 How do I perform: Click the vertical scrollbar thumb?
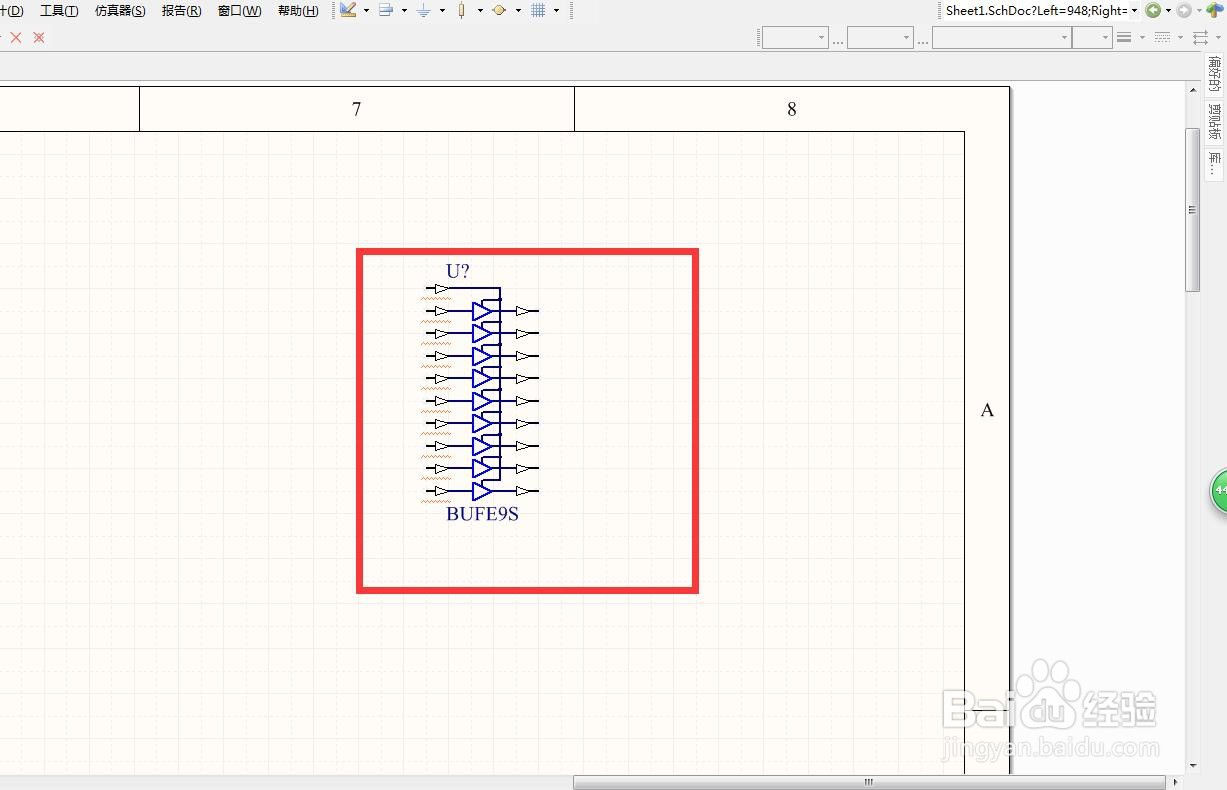[1192, 210]
